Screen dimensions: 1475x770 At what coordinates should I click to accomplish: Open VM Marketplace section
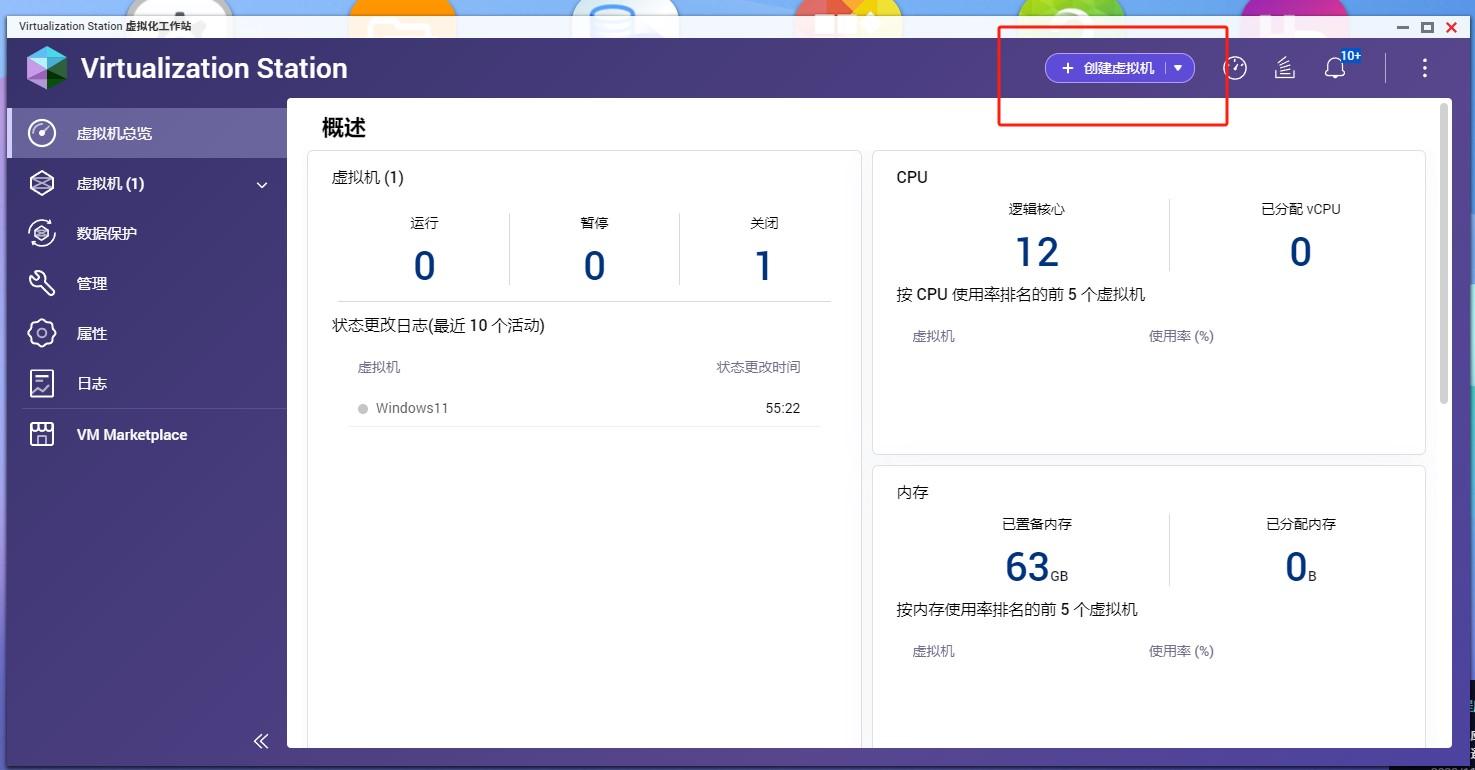tap(147, 434)
